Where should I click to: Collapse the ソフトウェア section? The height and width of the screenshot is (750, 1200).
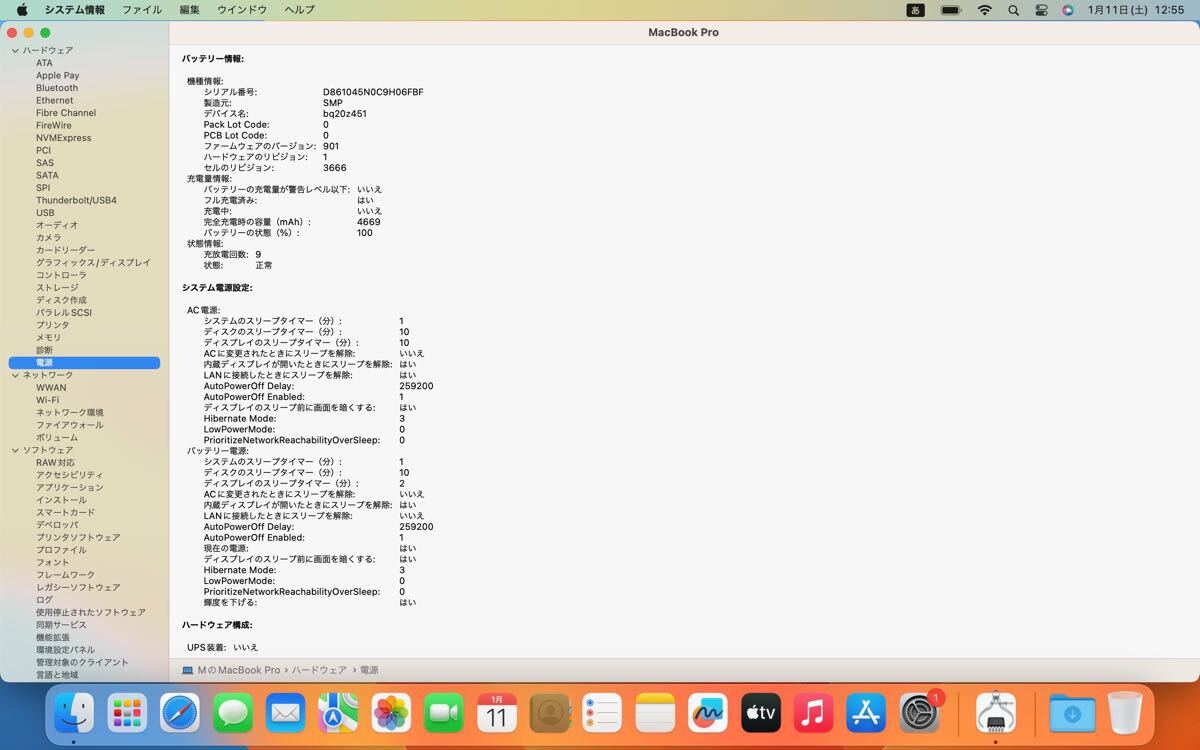point(15,450)
